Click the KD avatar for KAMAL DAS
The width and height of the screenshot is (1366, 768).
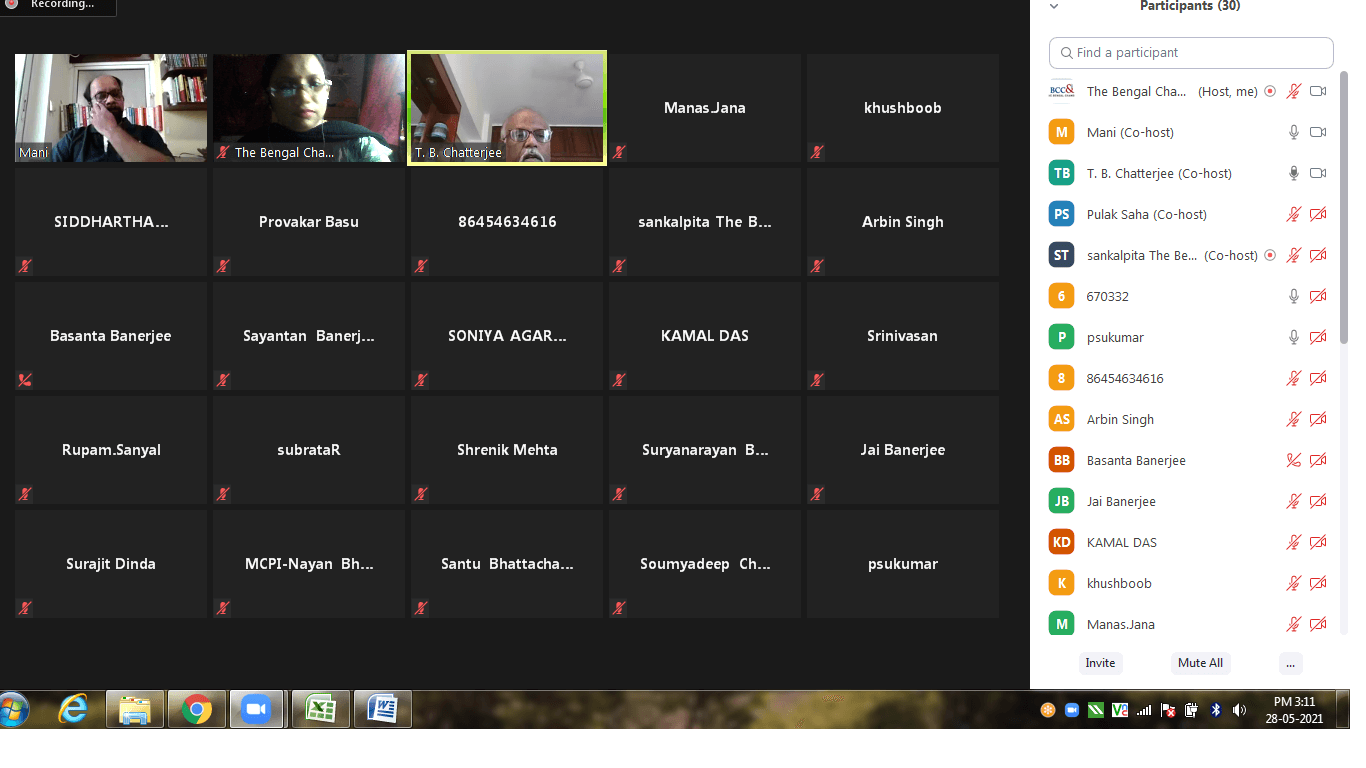pos(1061,542)
